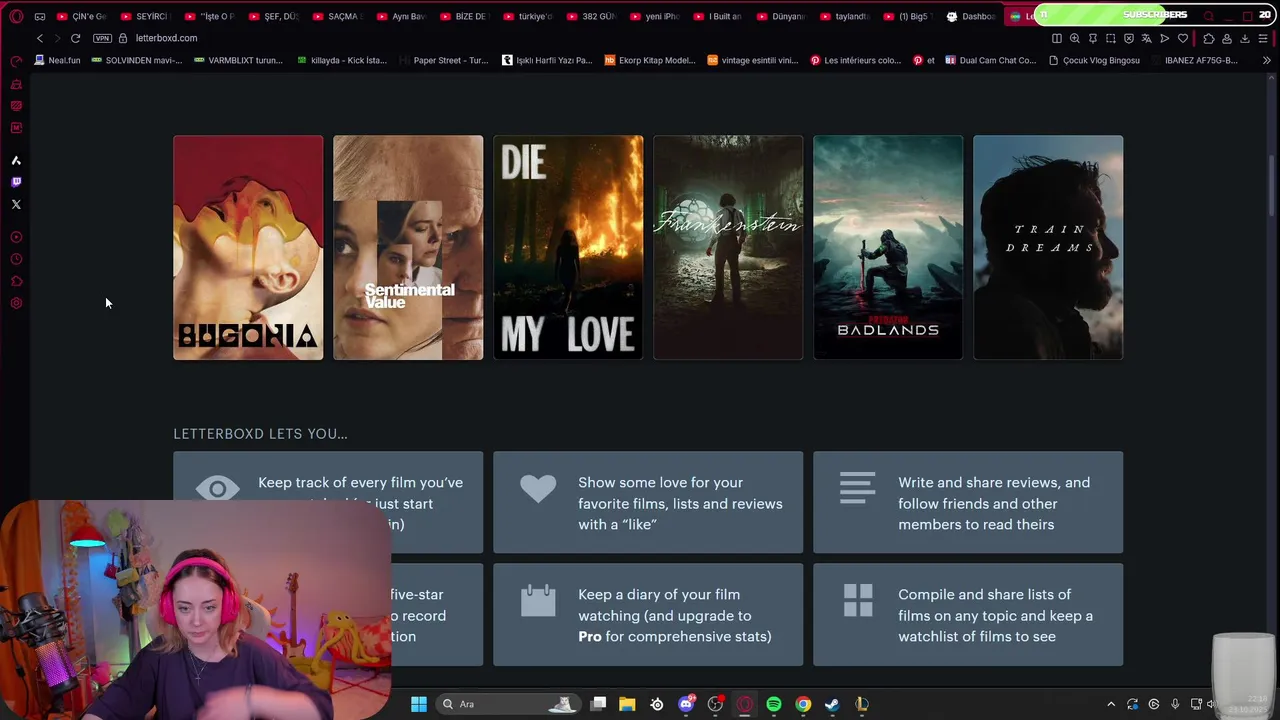Open the killayda - Kick bookmark
The height and width of the screenshot is (720, 1280).
tap(342, 60)
